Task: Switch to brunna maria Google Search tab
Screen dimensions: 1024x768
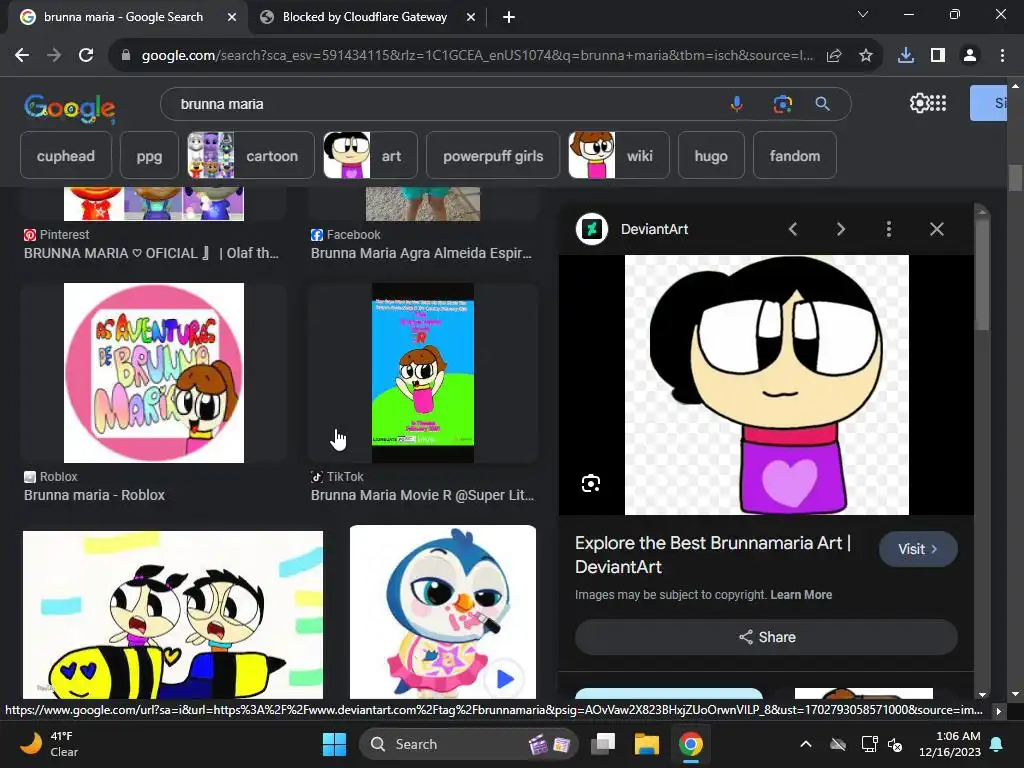Action: (123, 17)
